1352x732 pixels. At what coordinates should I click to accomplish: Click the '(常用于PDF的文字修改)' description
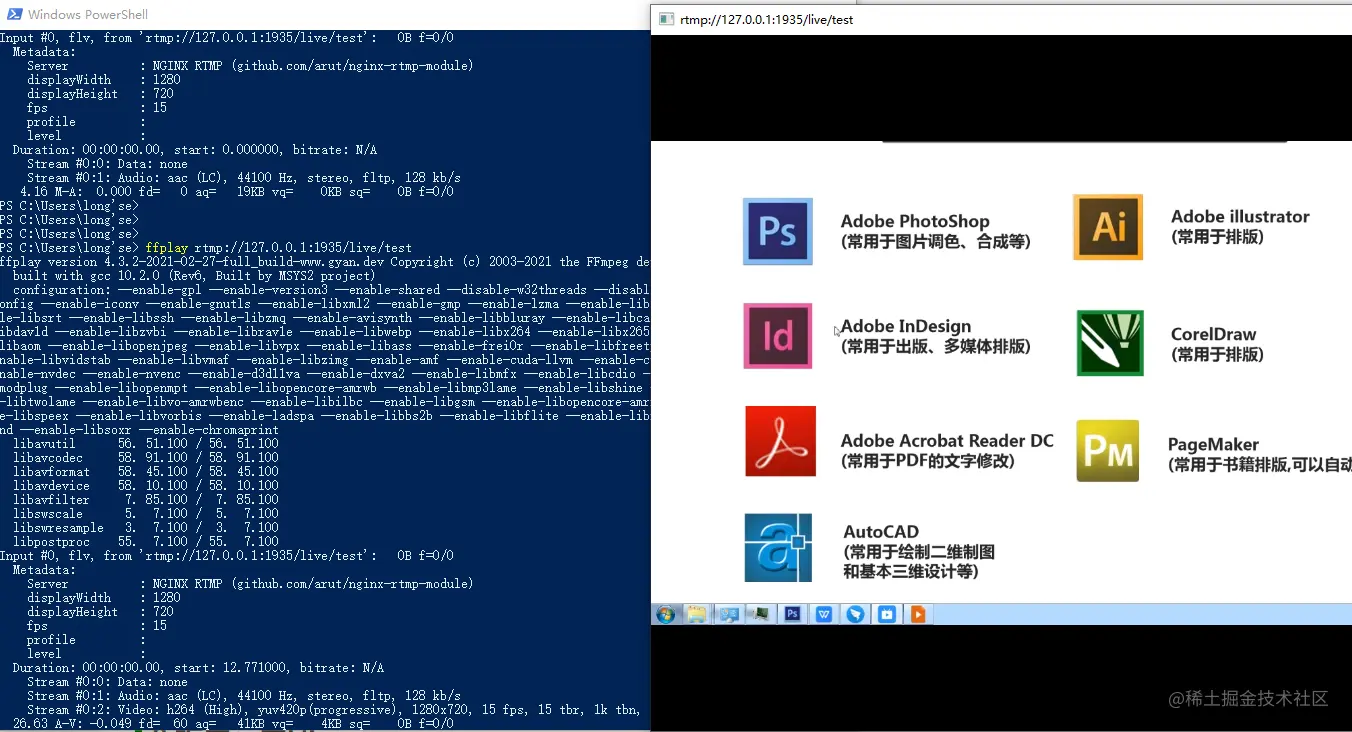click(928, 461)
